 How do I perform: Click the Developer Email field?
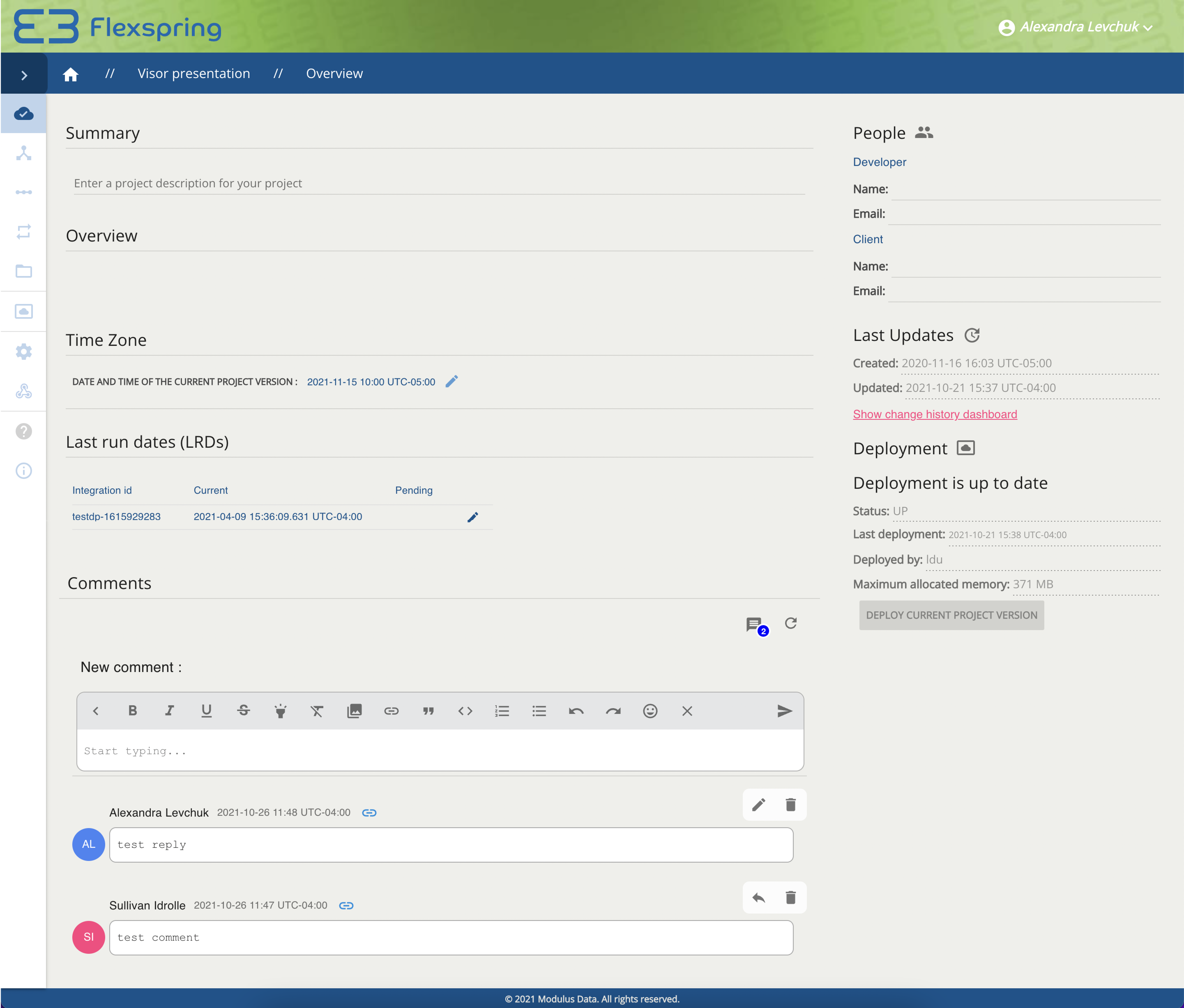pos(1025,214)
